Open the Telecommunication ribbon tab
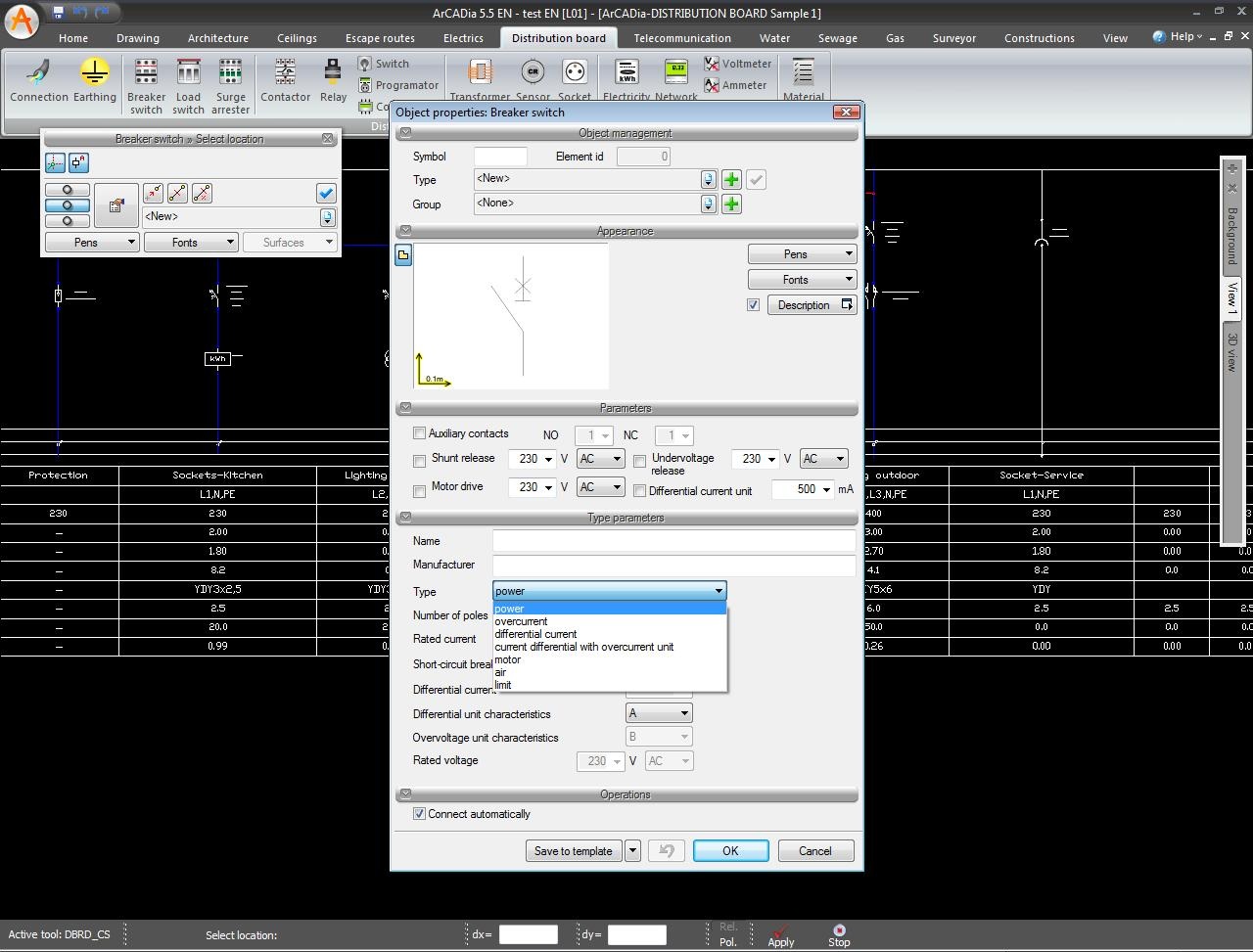 681,38
